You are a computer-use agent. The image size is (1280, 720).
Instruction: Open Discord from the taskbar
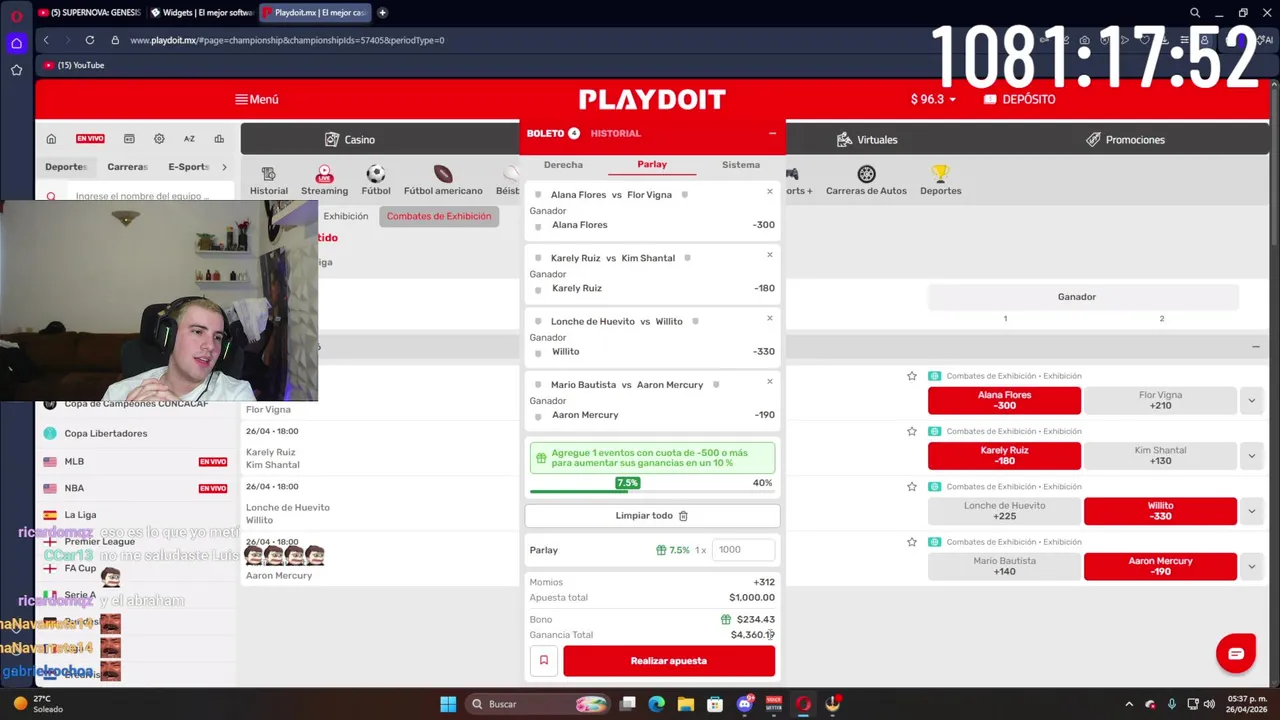[x=744, y=704]
